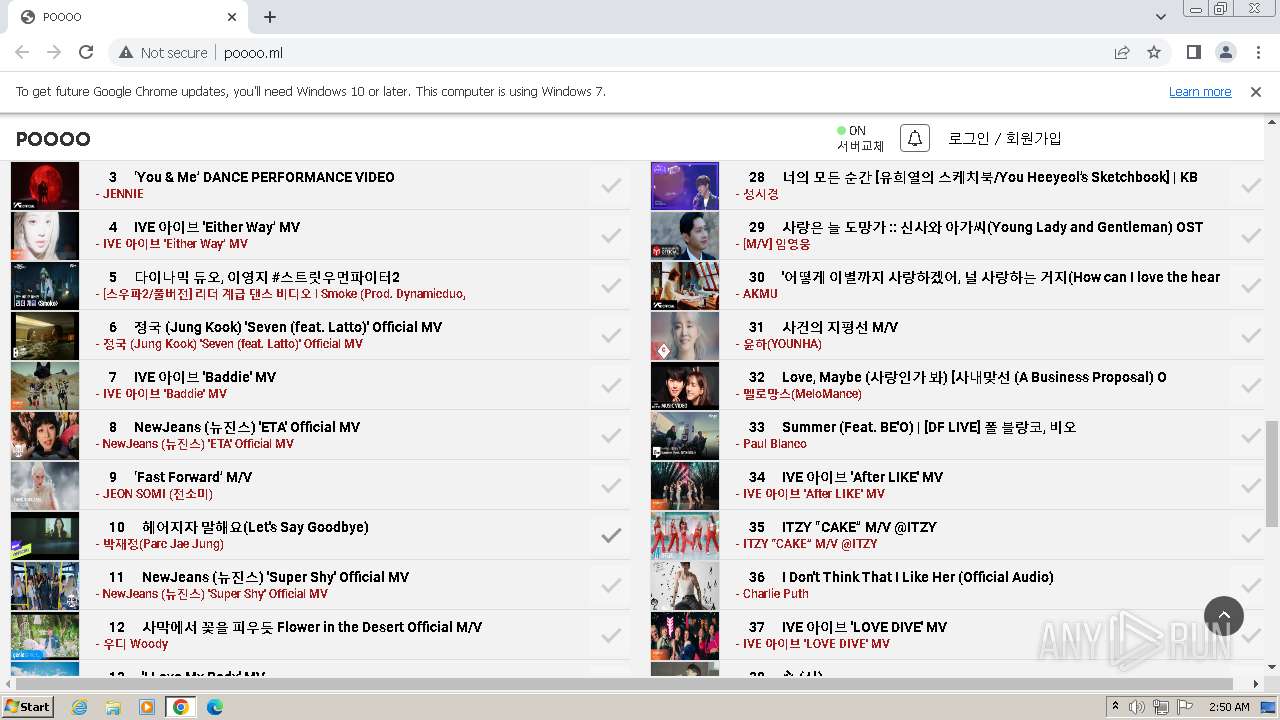
Task: Mark the check for 'Fast Forward' M/V
Action: 611,485
